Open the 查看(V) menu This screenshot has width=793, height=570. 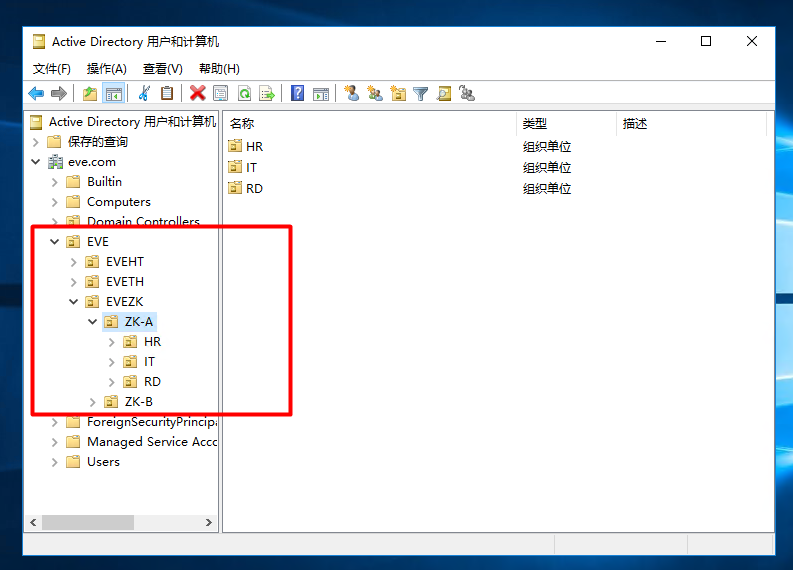pyautogui.click(x=162, y=69)
